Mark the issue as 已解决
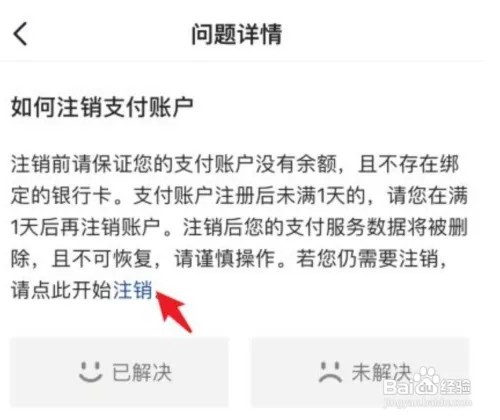 click(x=119, y=372)
